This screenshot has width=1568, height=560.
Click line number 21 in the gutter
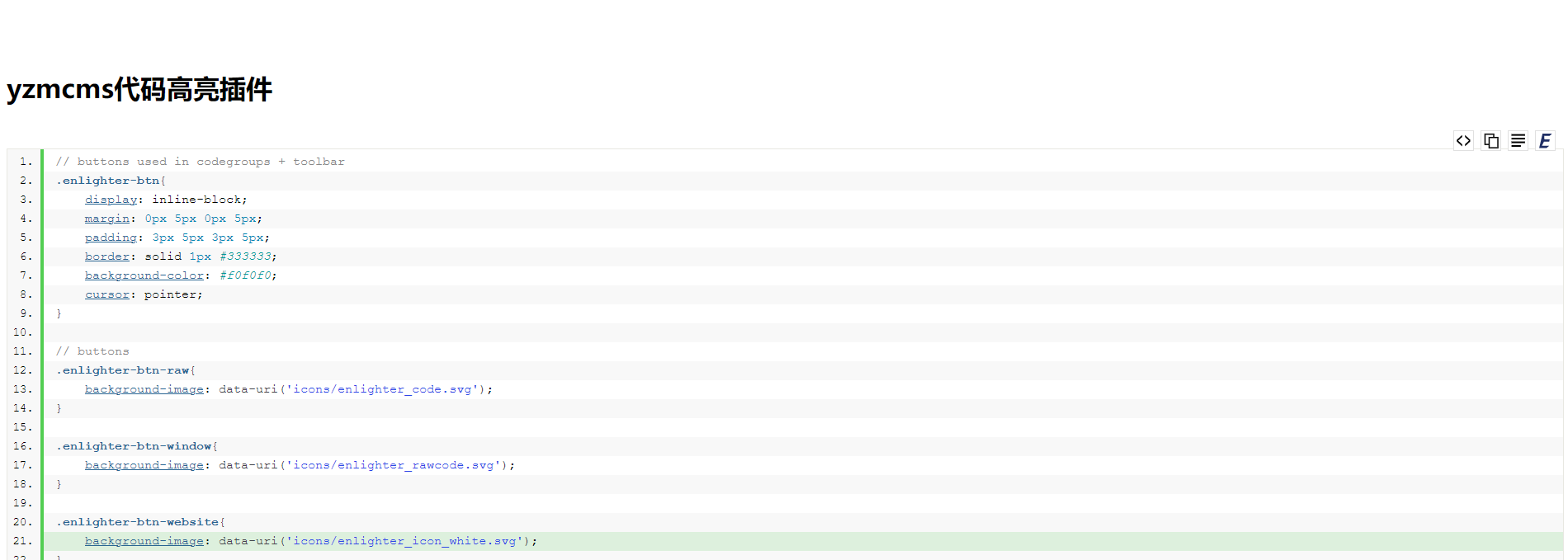pos(22,541)
